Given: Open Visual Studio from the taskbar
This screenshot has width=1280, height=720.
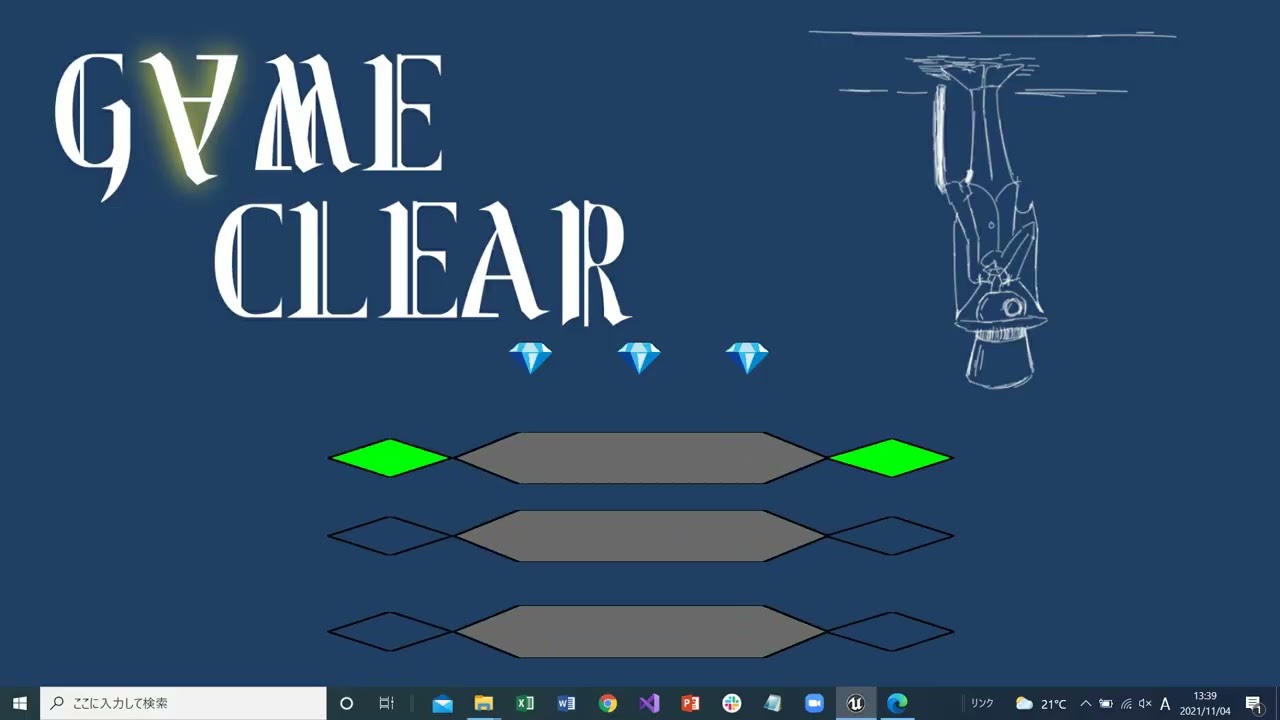Looking at the screenshot, I should click(649, 703).
